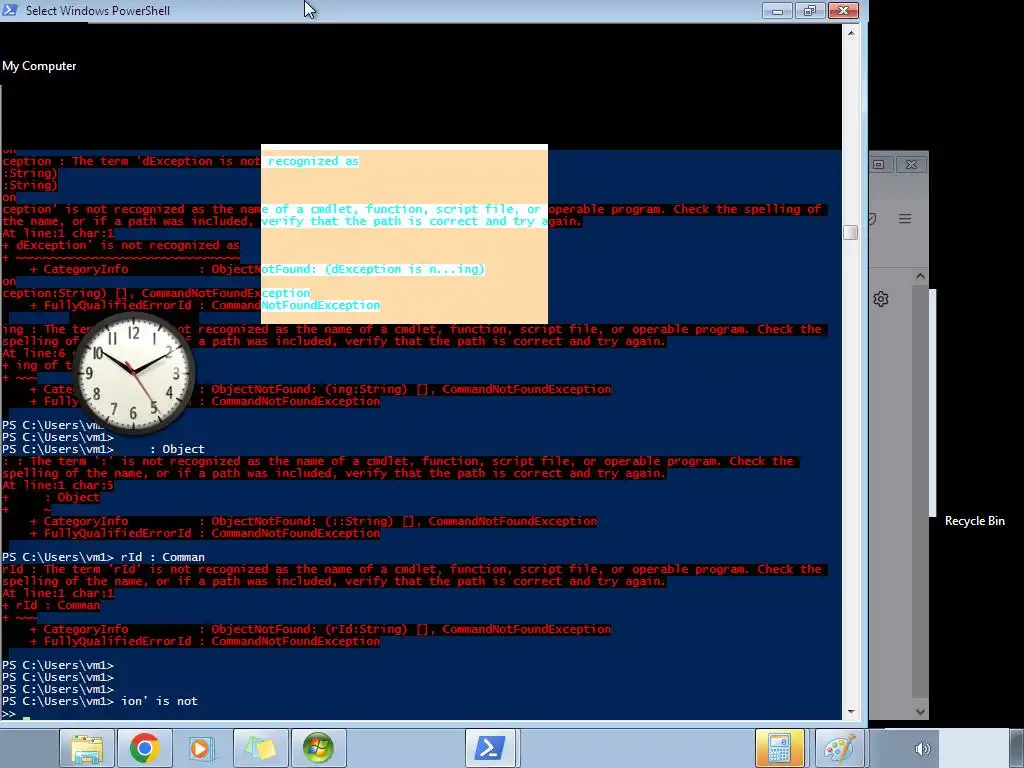The width and height of the screenshot is (1024, 768).
Task: Click PowerShell scrollbar up arrow
Action: coord(850,32)
